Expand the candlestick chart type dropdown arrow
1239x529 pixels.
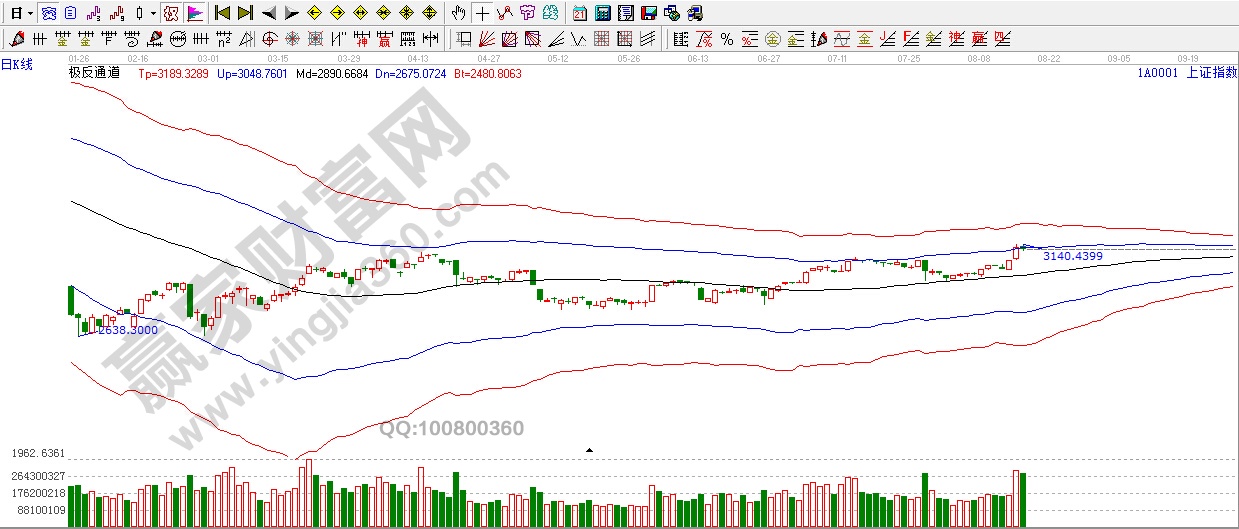click(152, 14)
